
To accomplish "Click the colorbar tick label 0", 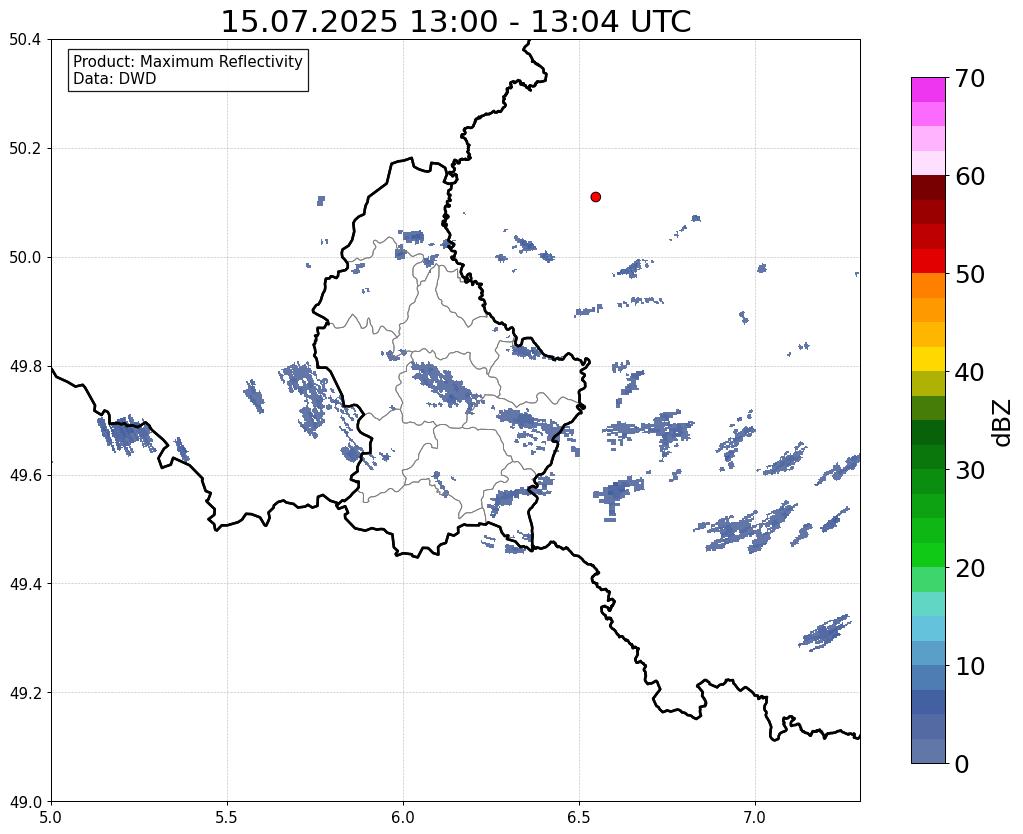I will pyautogui.click(x=962, y=764).
